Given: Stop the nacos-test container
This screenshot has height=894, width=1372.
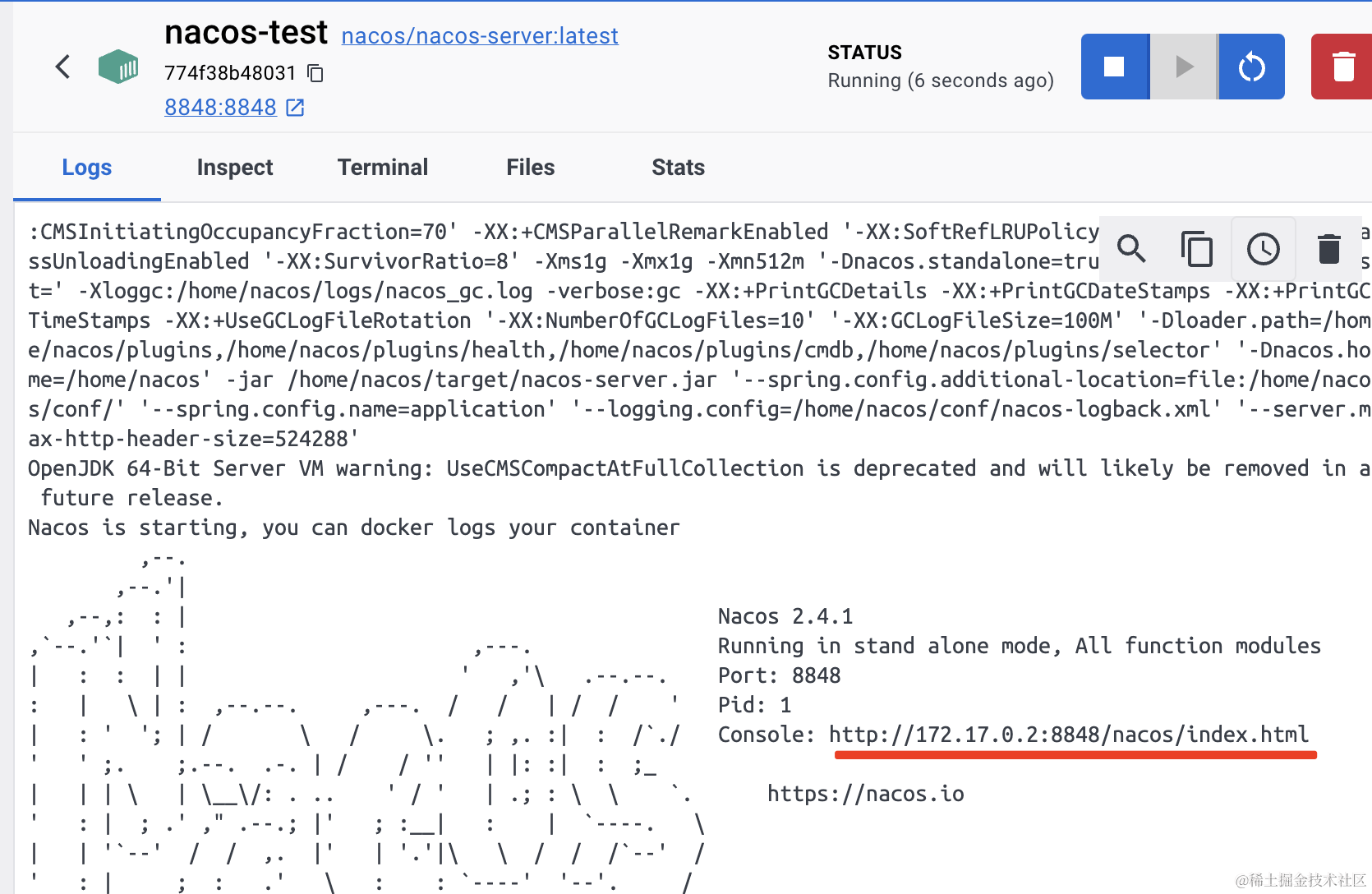Looking at the screenshot, I should 1114,67.
